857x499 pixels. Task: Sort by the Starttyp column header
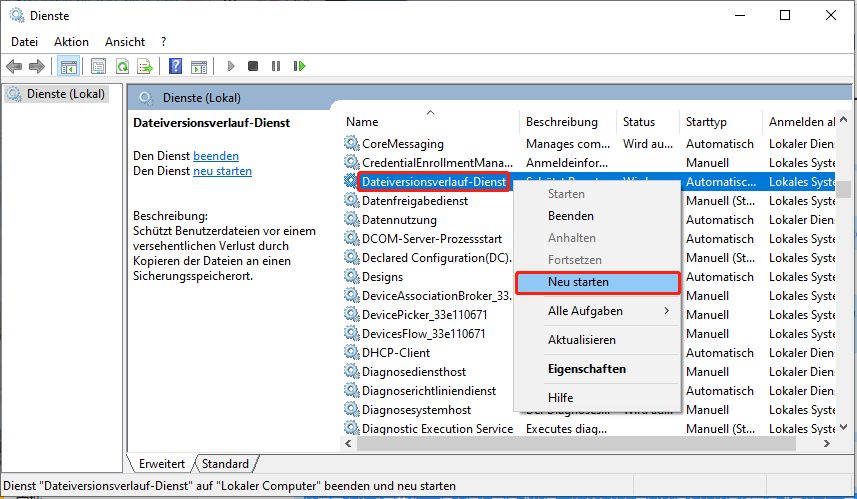click(x=720, y=121)
